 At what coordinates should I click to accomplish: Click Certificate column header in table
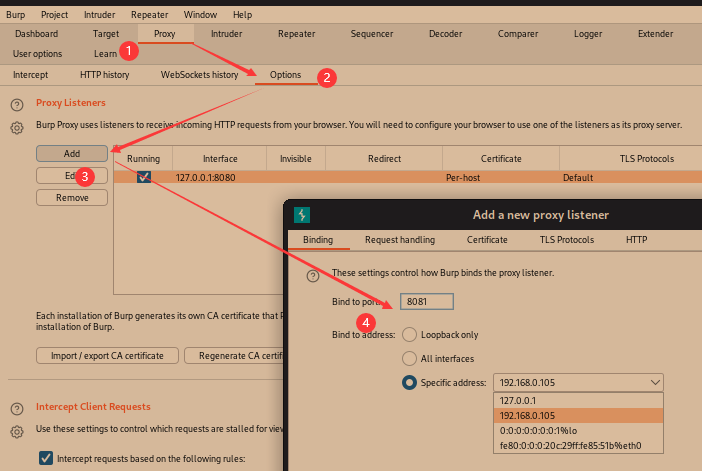501,158
